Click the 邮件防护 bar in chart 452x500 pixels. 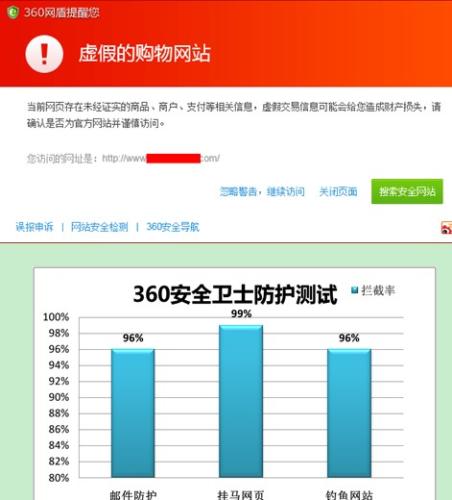(133, 413)
